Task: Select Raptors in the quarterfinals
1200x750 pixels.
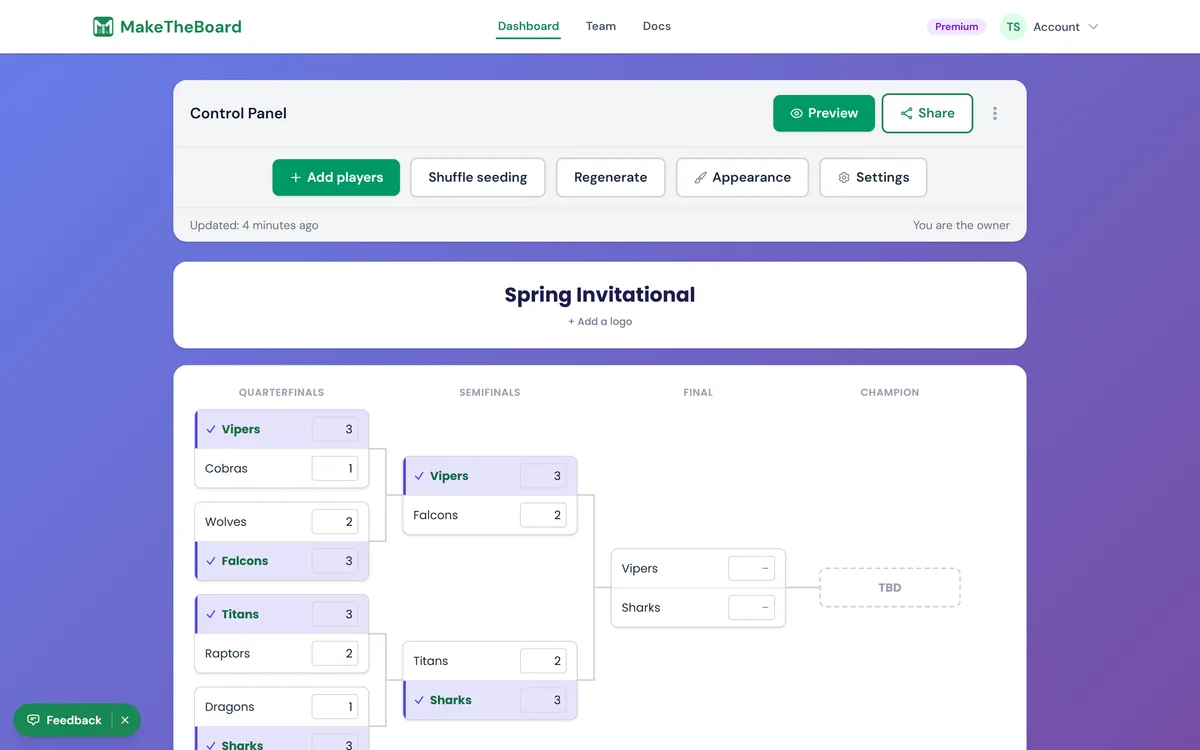Action: click(282, 653)
